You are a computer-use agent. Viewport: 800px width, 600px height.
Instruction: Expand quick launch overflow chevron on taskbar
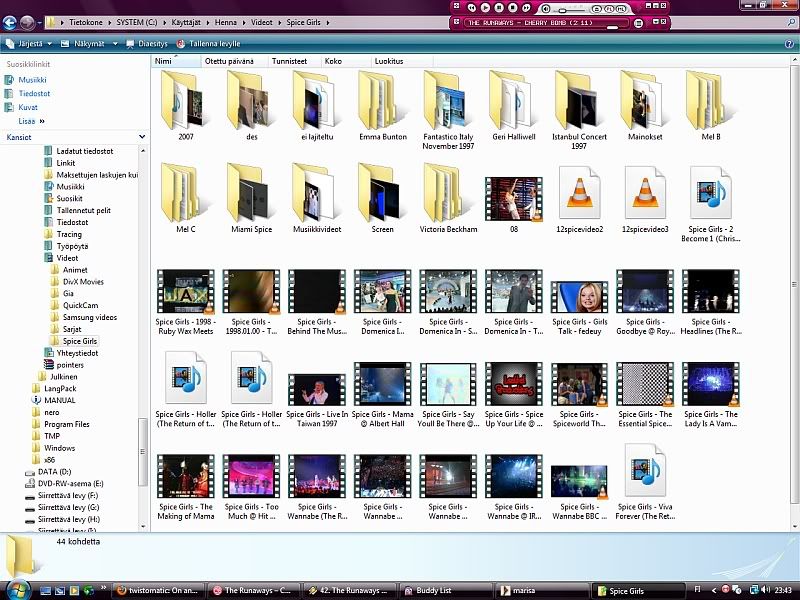104,588
